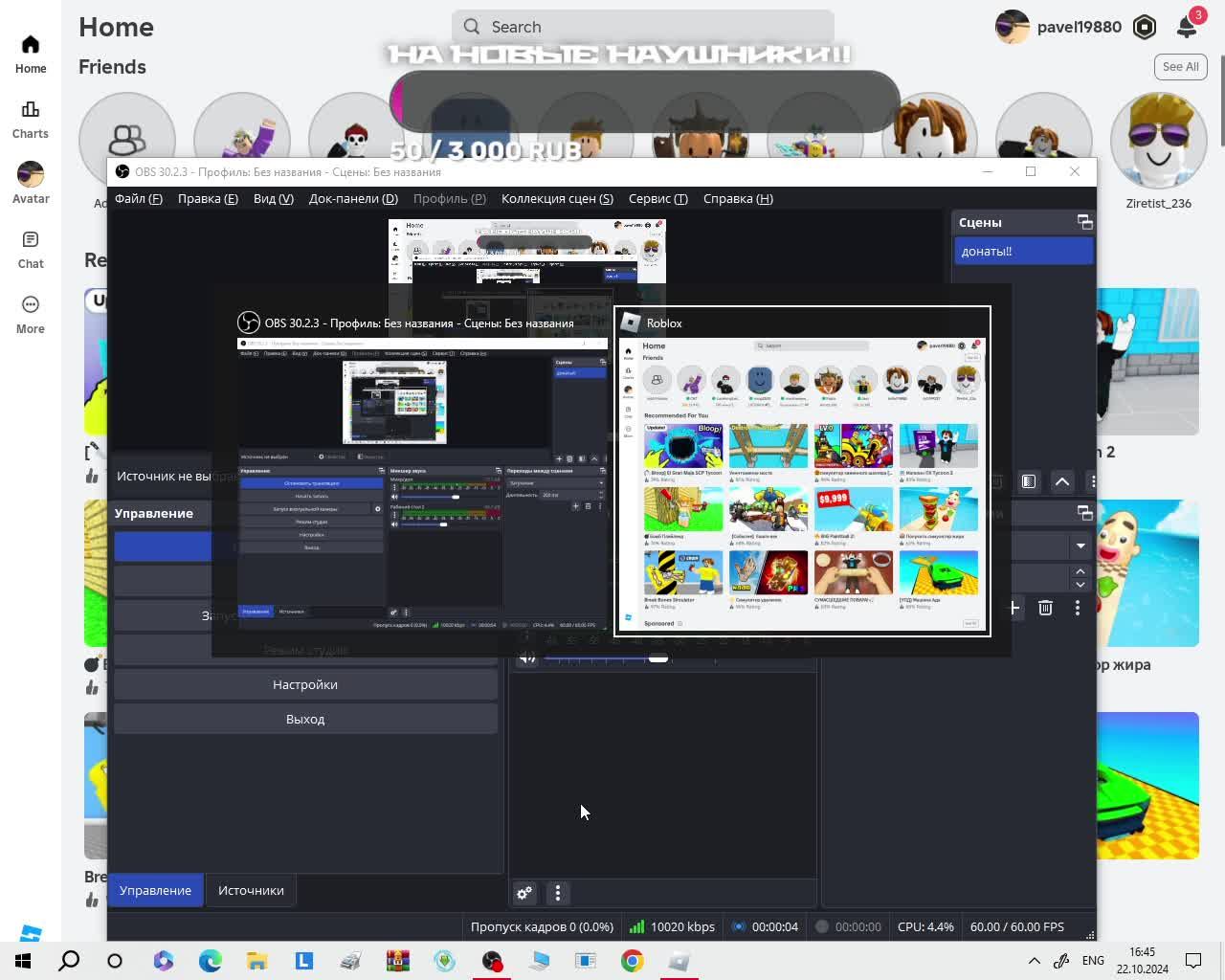Click the recording time 00:00:00 indicator
1225x980 pixels.
point(848,926)
